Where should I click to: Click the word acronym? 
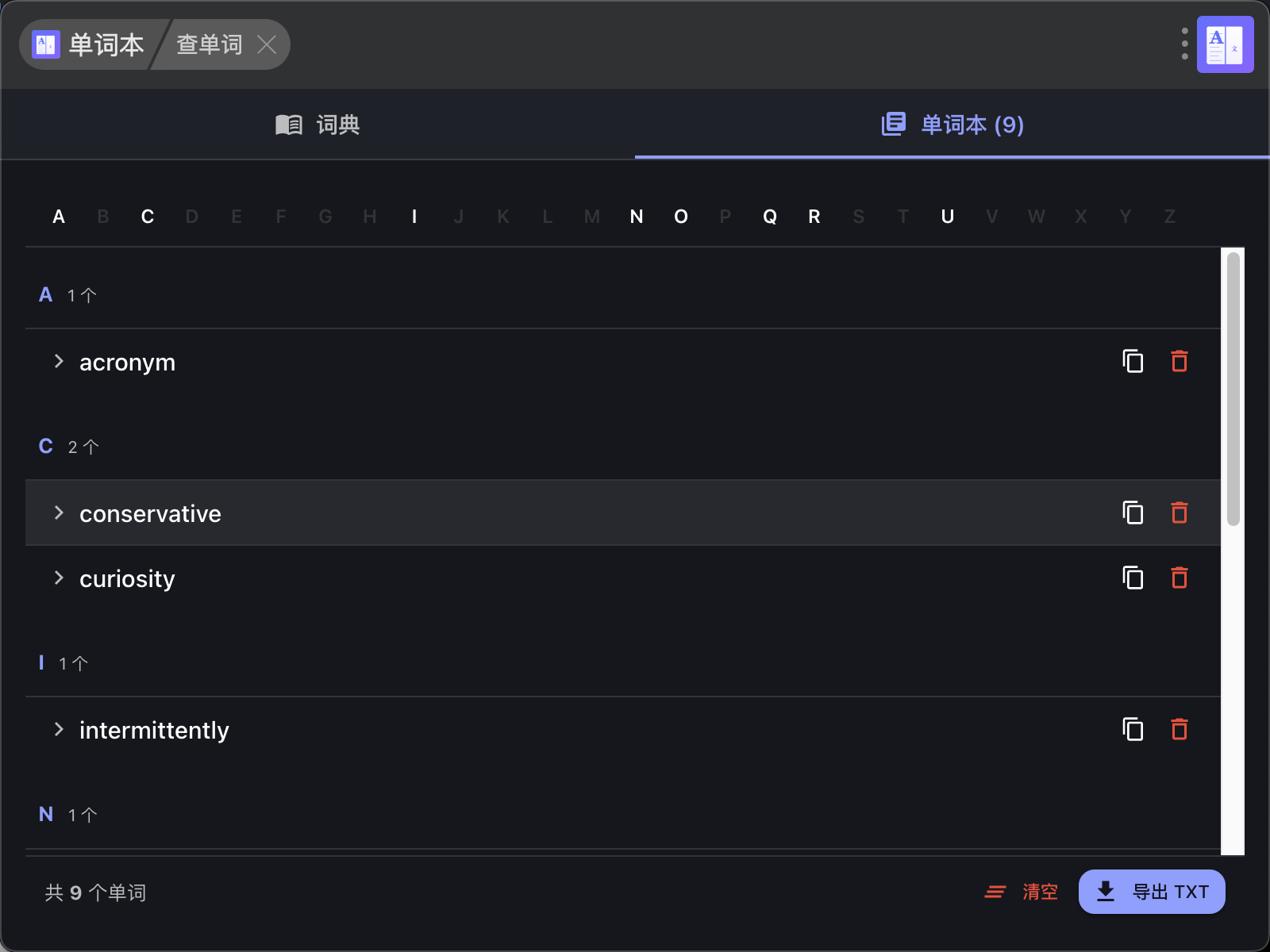127,363
